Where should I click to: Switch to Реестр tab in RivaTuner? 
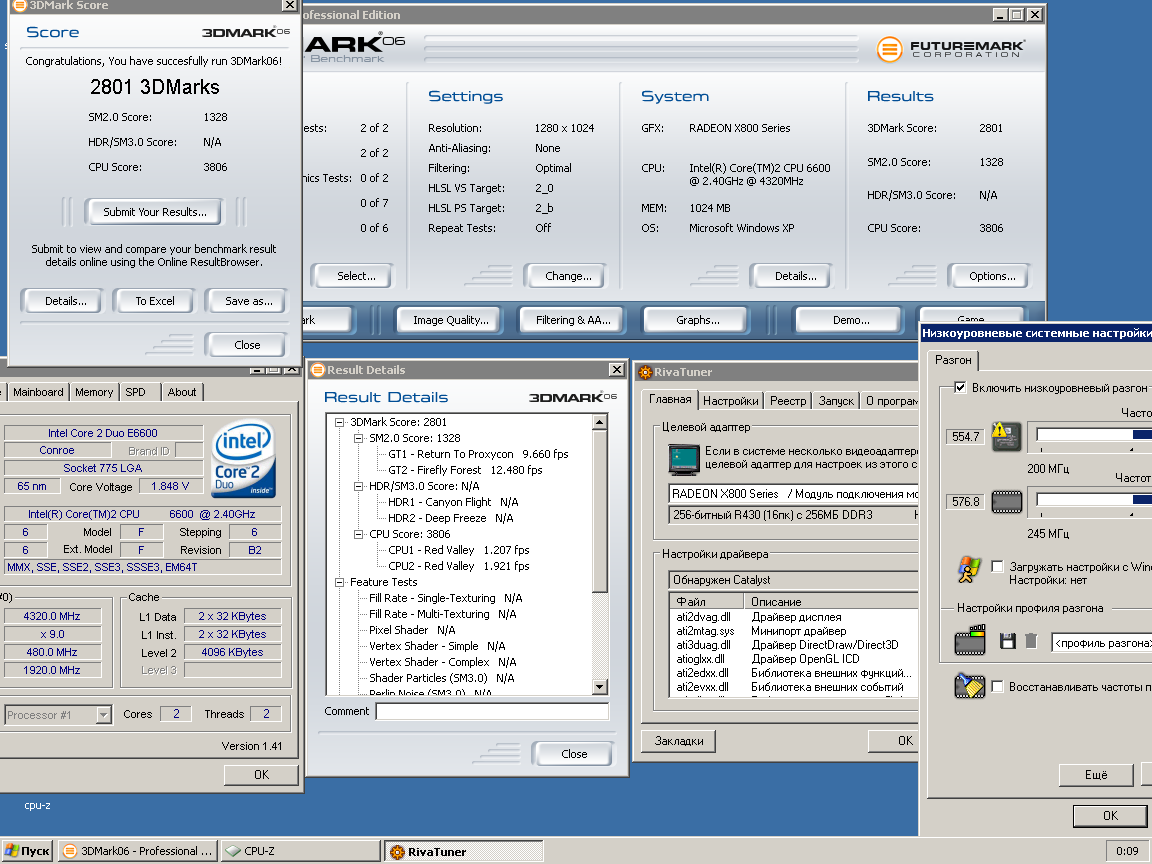click(788, 400)
